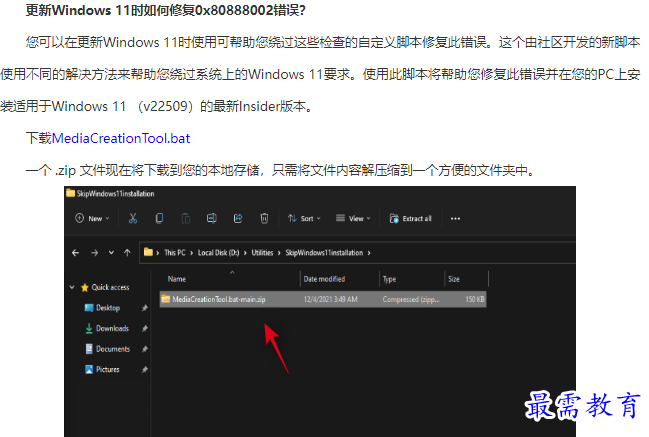649x437 pixels.
Task: Click the Downloads arrow icon in sidebar
Action: click(x=89, y=329)
